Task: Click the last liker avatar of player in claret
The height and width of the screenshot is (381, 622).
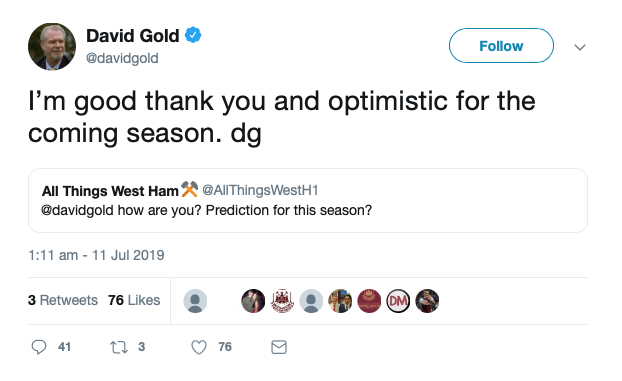Action: tap(427, 301)
